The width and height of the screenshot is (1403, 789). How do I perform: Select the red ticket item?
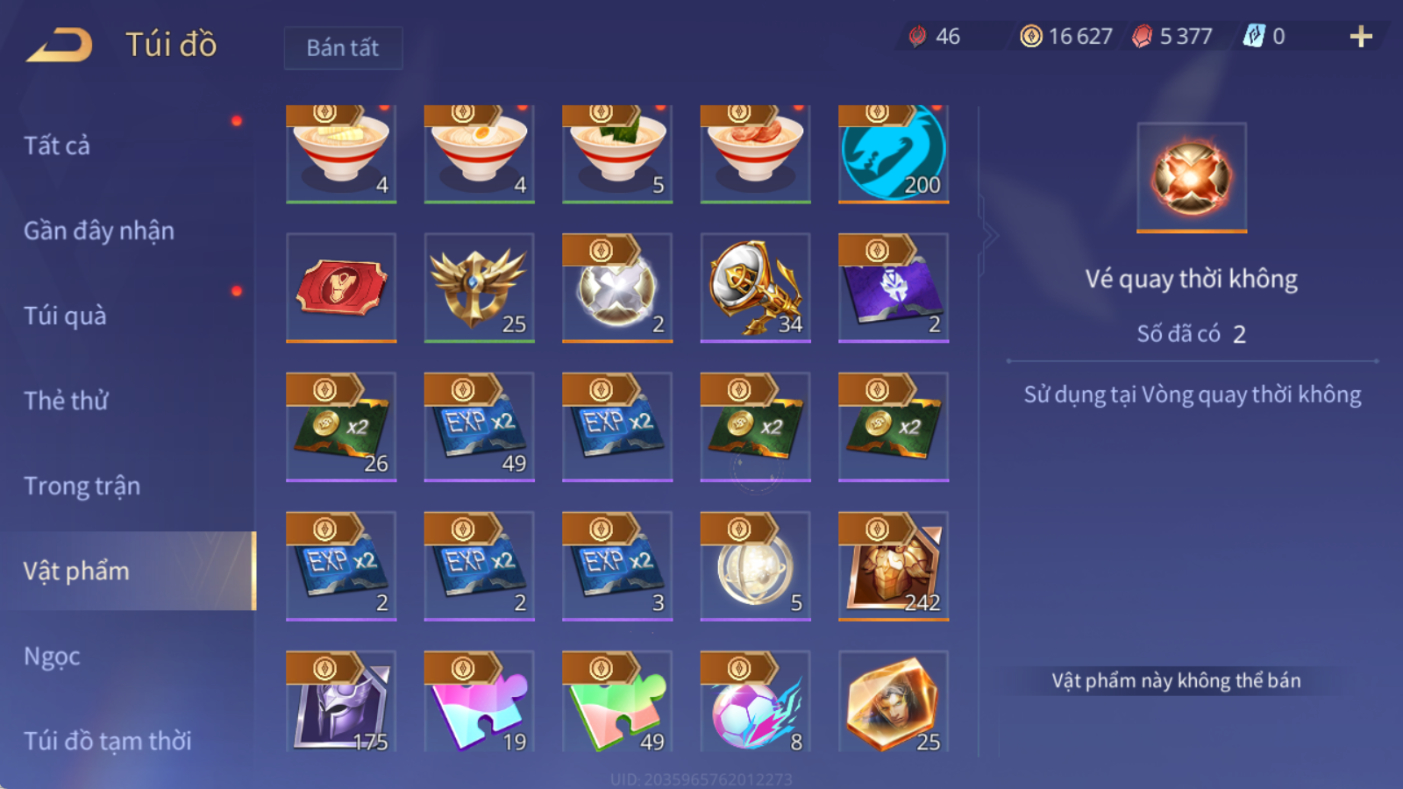point(341,288)
